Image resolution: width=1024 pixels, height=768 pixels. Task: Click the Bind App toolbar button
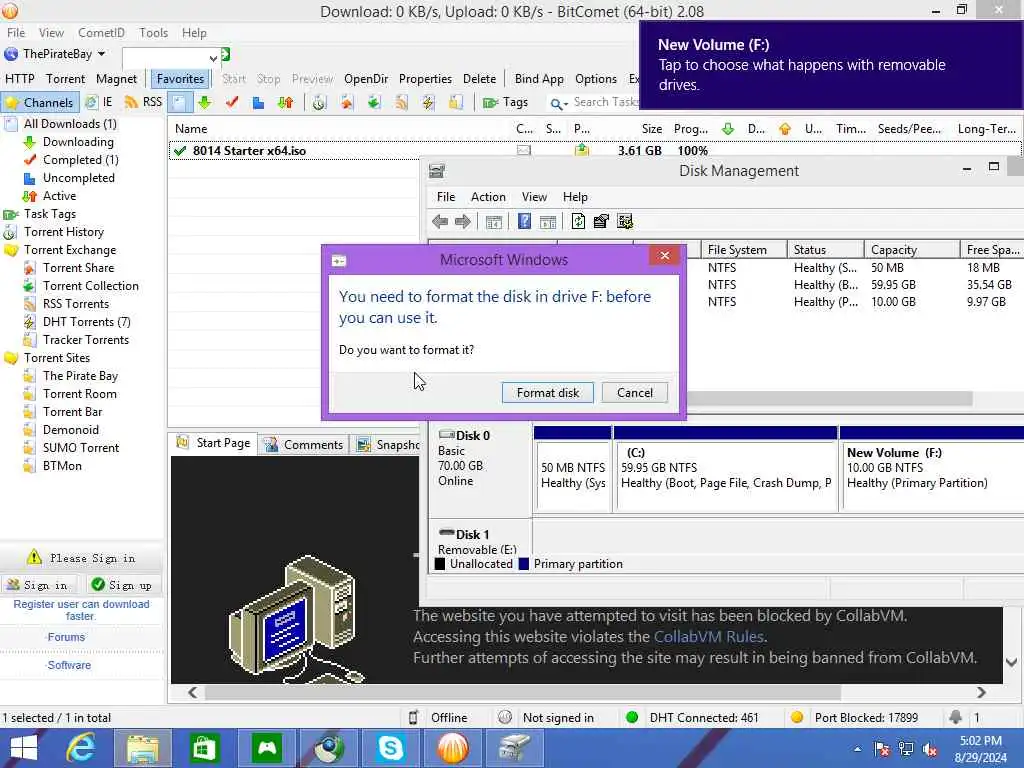click(x=539, y=79)
